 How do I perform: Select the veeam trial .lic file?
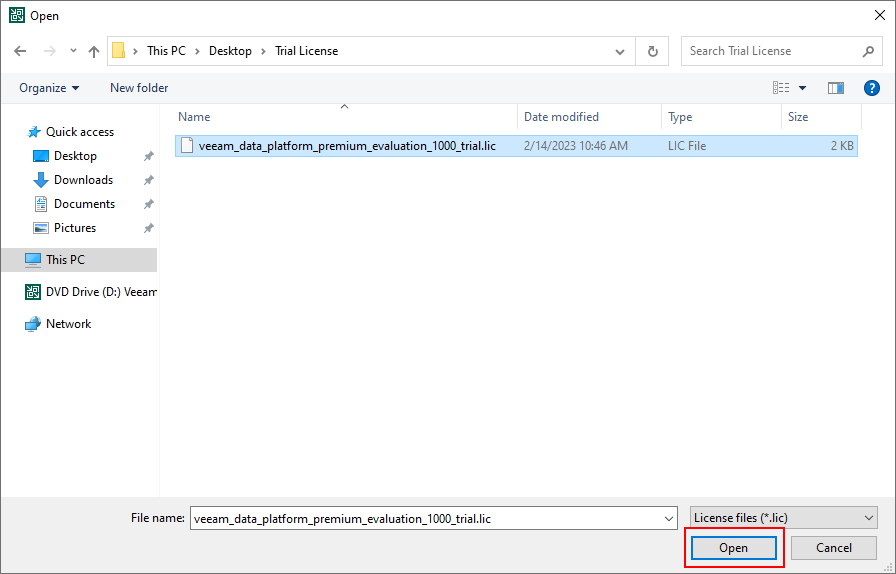click(x=516, y=146)
